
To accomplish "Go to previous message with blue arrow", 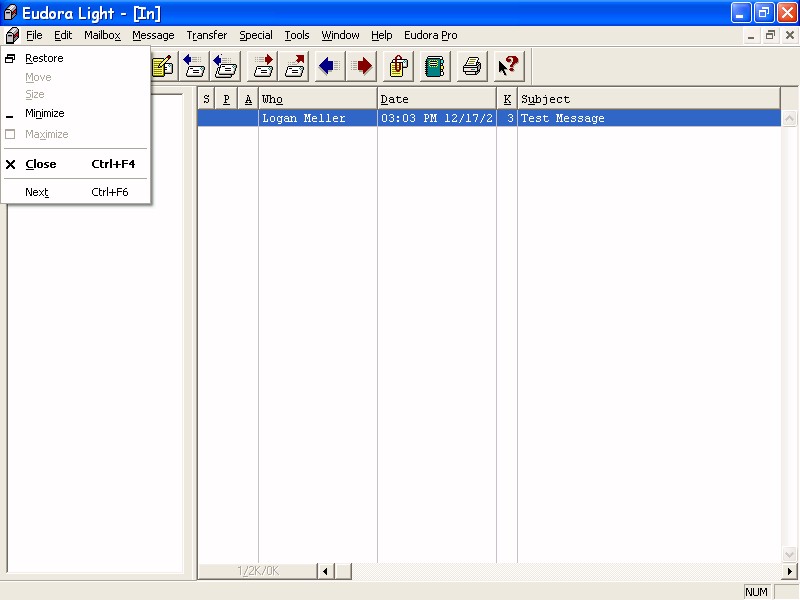I will (330, 66).
